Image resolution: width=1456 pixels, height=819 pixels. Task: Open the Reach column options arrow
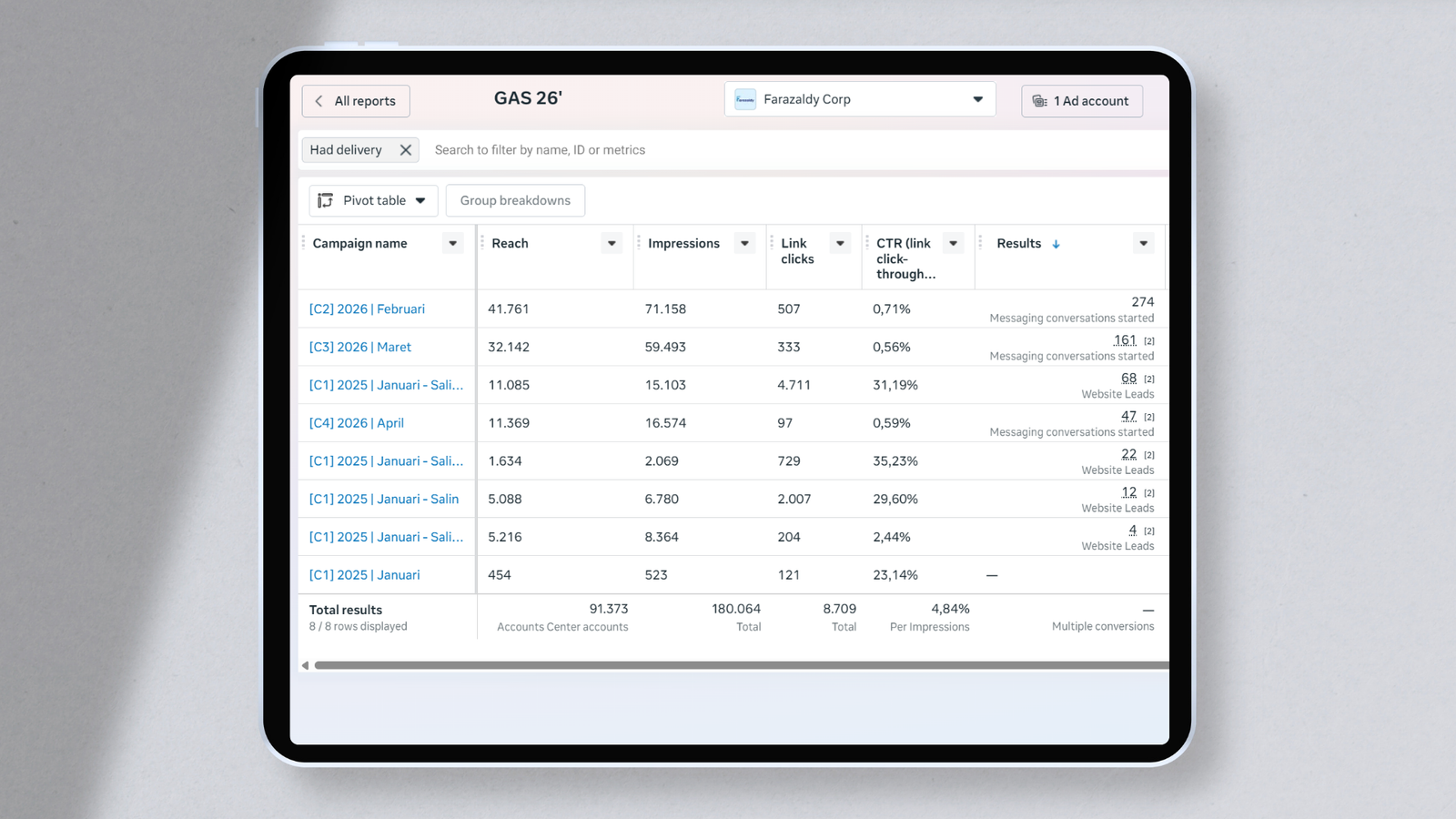(612, 243)
